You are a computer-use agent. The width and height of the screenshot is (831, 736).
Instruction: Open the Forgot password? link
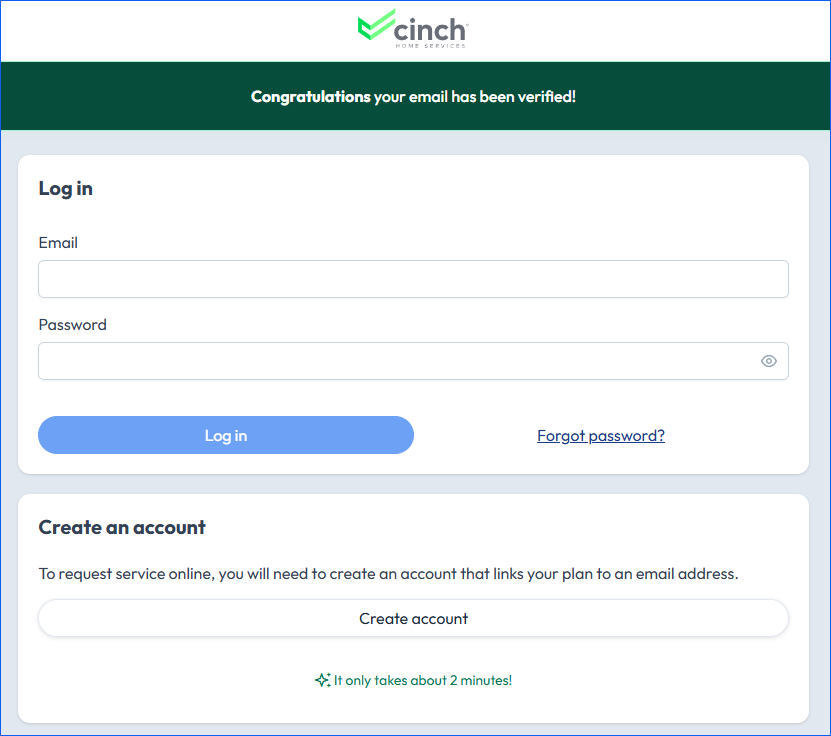pyautogui.click(x=601, y=436)
